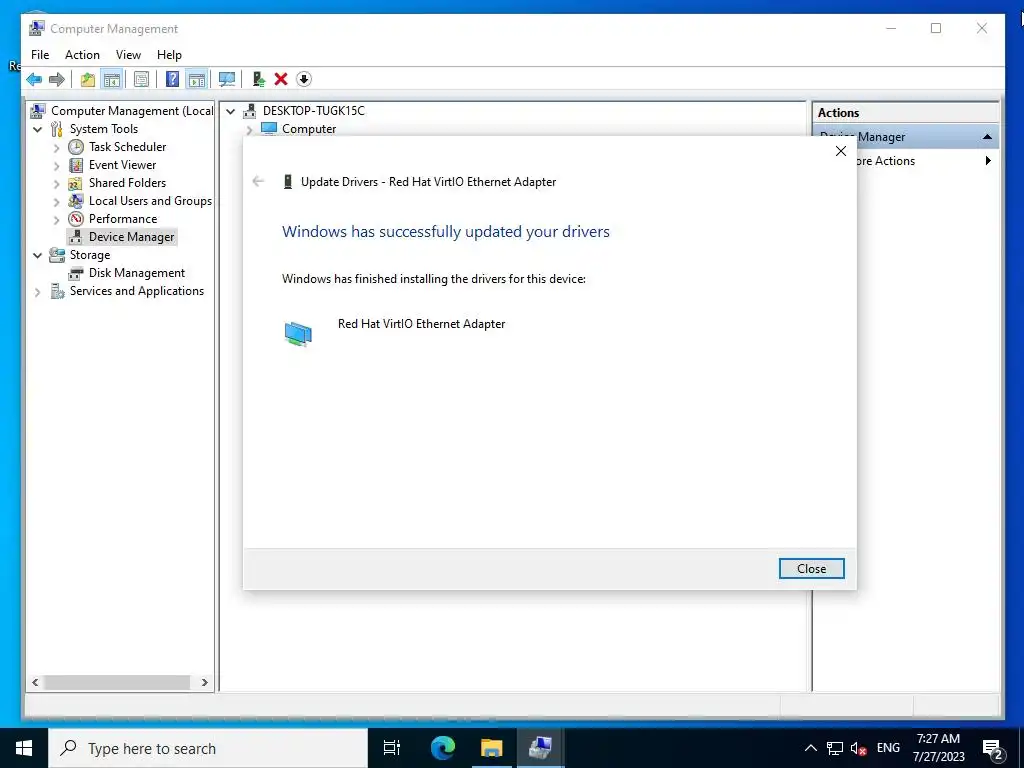The width and height of the screenshot is (1024, 768).
Task: Click Computer Management taskbar icon
Action: click(541, 748)
